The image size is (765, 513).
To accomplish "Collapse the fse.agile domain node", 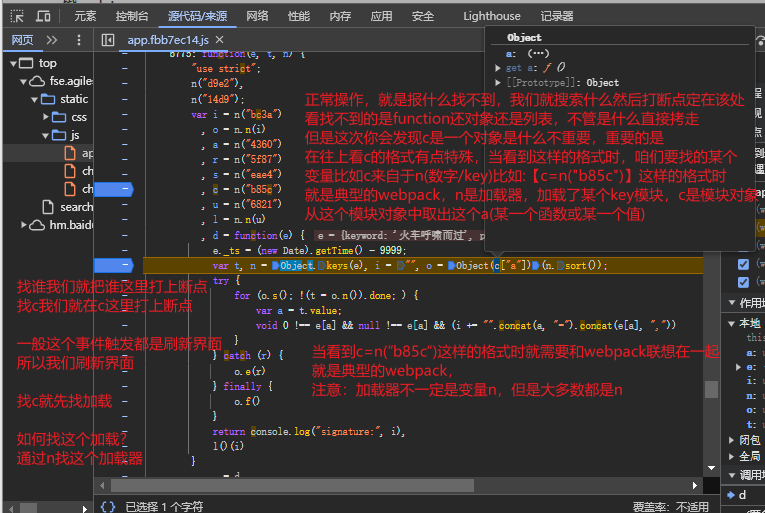I will (23, 82).
